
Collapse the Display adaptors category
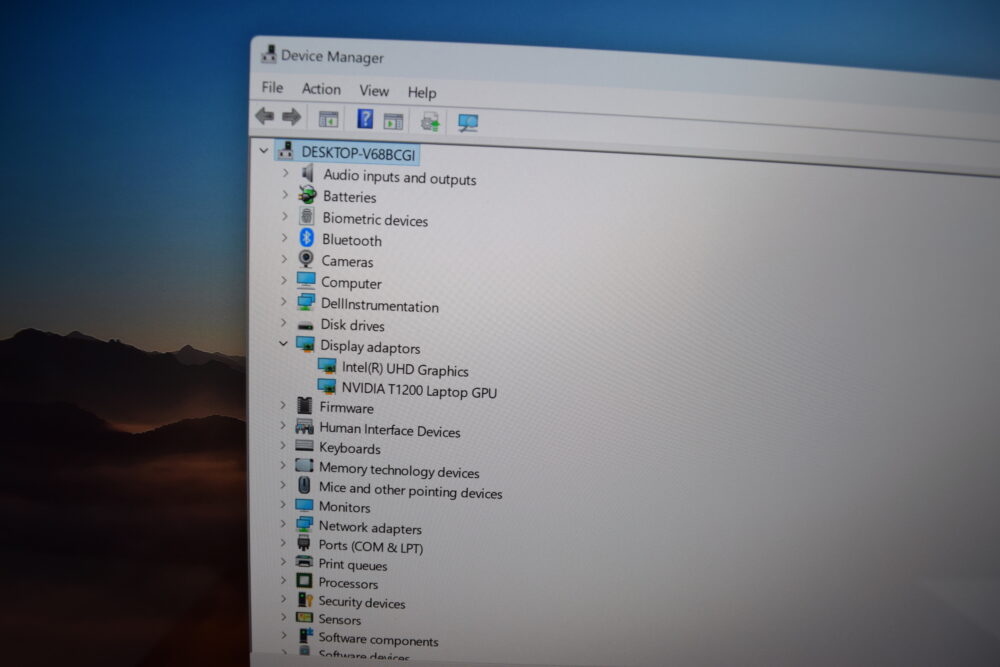click(x=284, y=344)
